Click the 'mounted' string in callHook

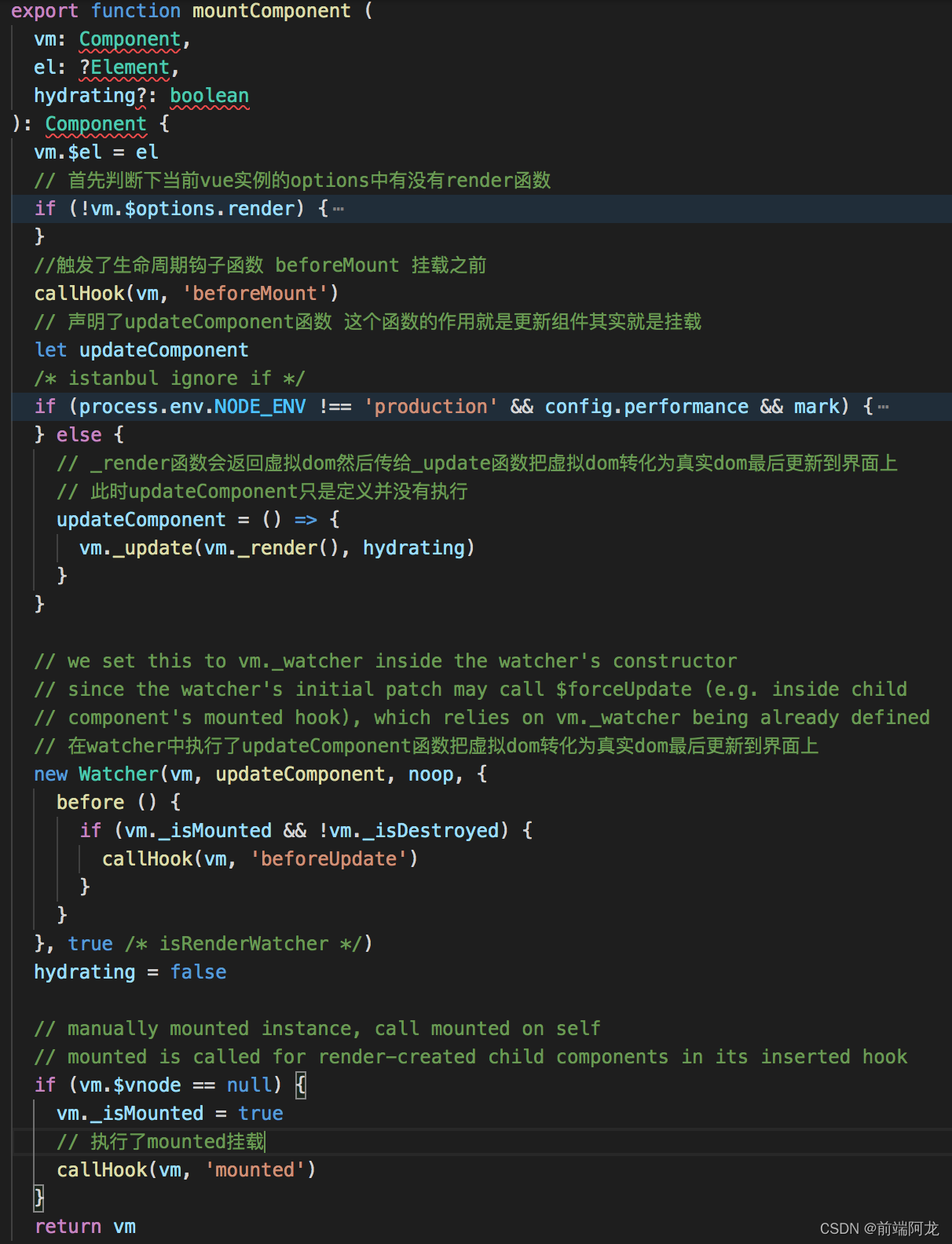(x=255, y=1170)
